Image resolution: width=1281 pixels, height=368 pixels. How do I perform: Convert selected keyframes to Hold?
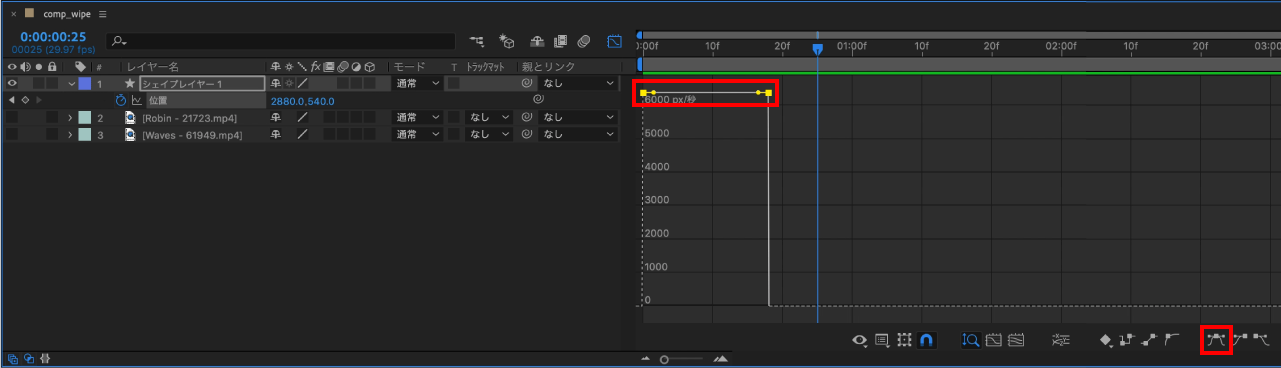coord(1127,340)
